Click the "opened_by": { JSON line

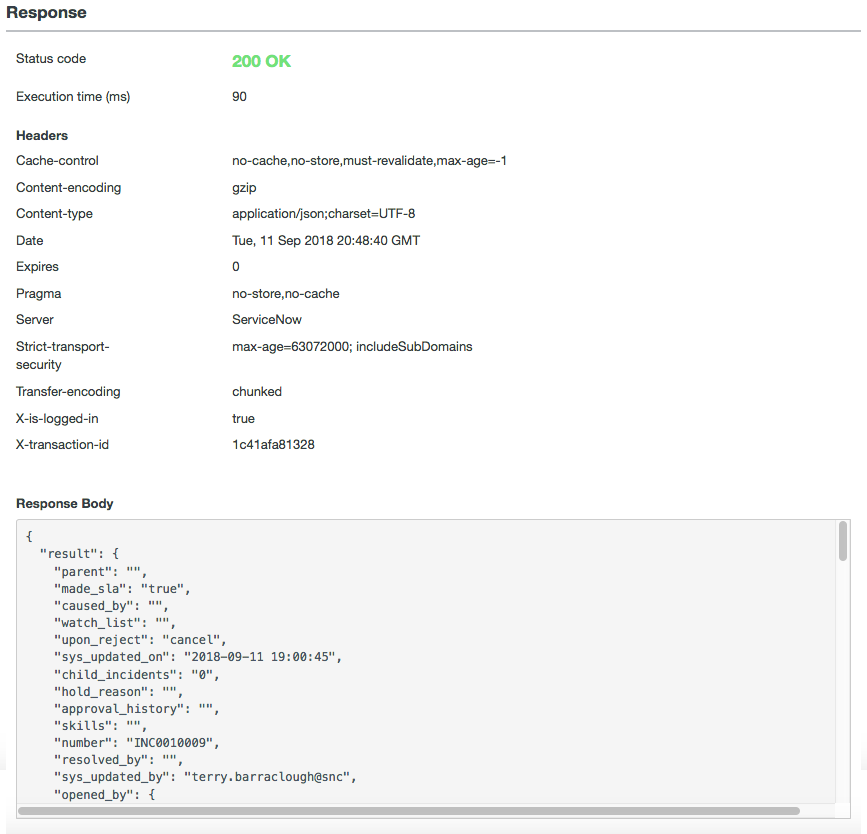tap(104, 795)
